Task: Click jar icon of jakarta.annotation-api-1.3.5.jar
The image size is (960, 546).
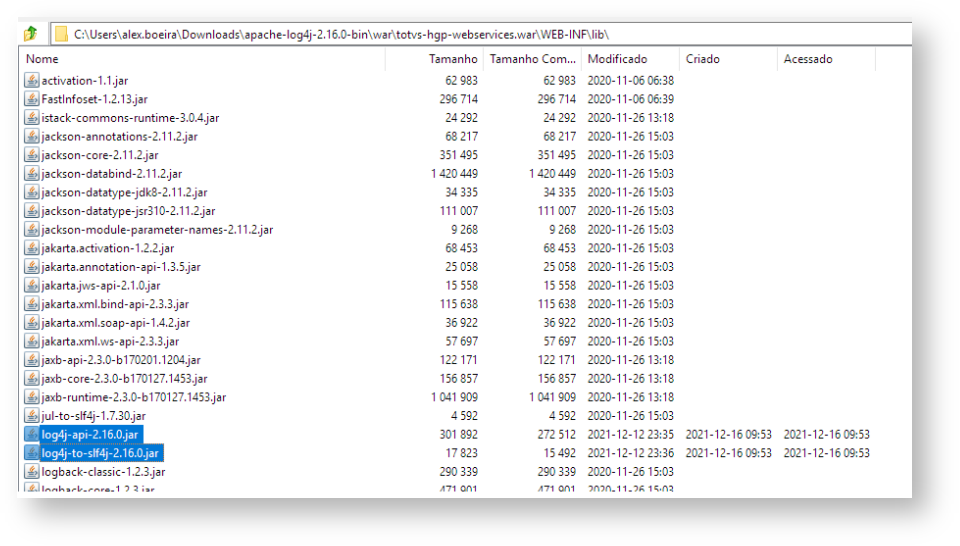Action: pyautogui.click(x=32, y=267)
